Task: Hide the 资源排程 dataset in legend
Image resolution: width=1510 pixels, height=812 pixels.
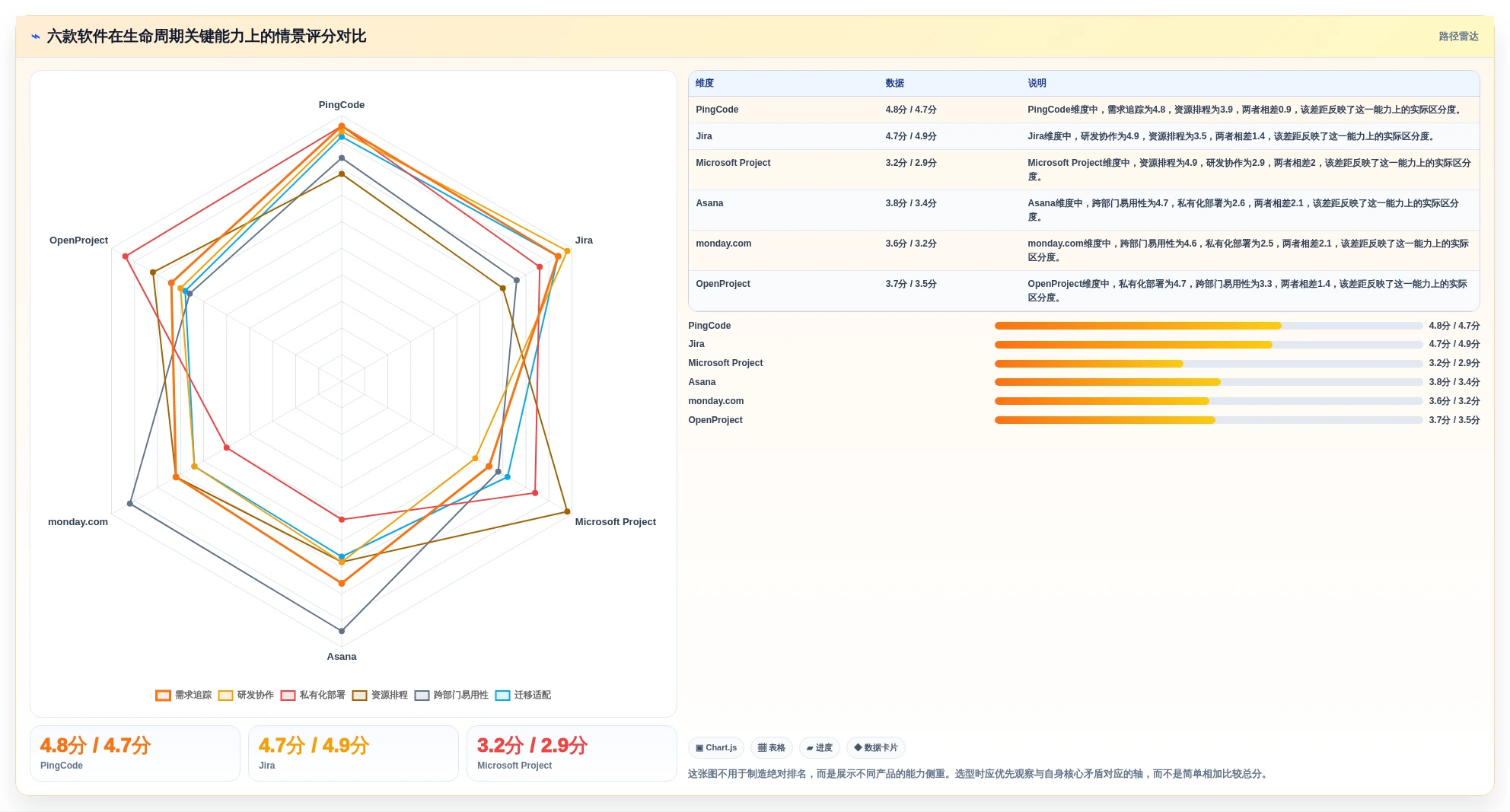Action: click(359, 695)
